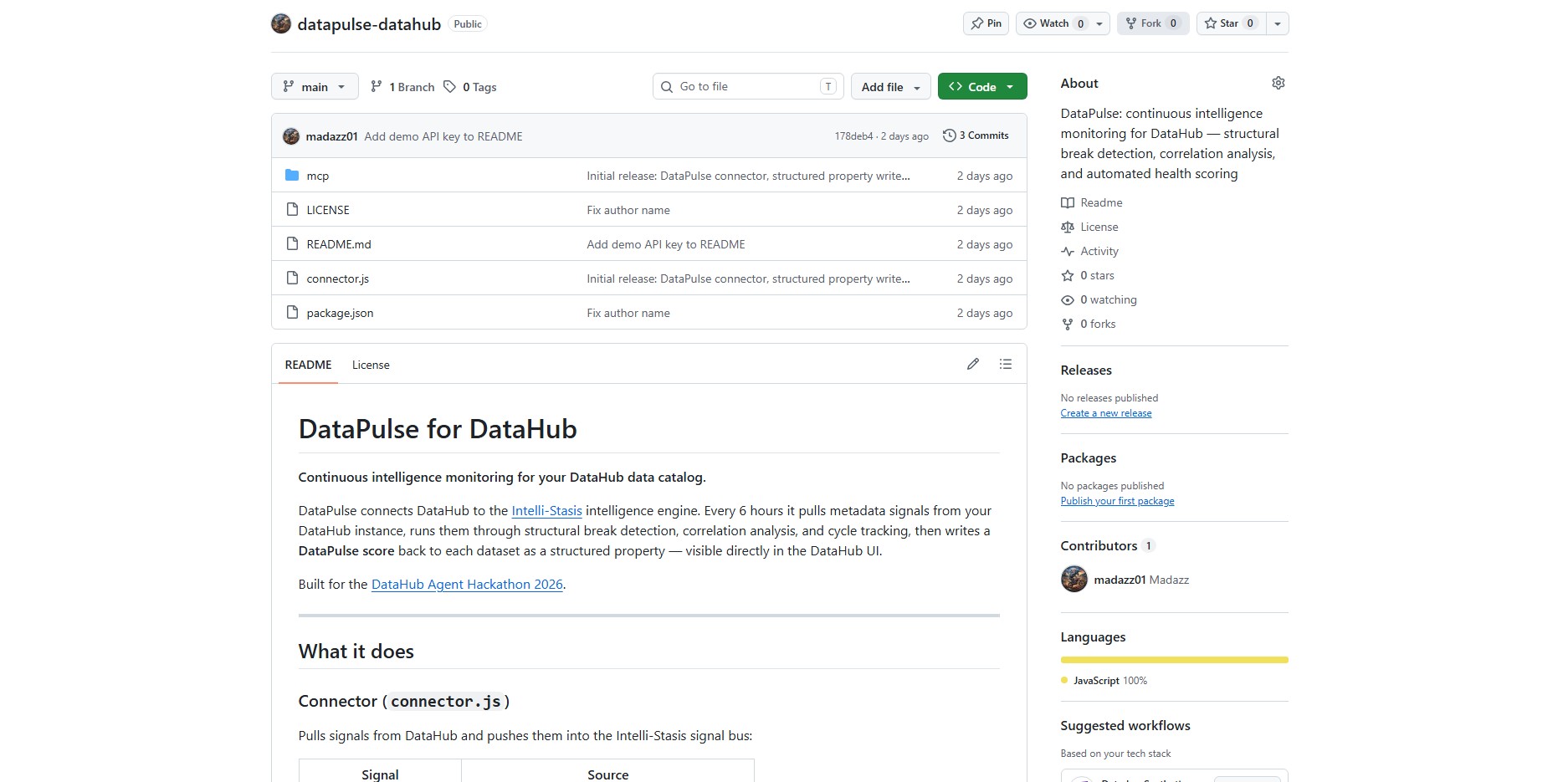The height and width of the screenshot is (782, 1568).
Task: Open the Packages section heading
Action: point(1089,457)
